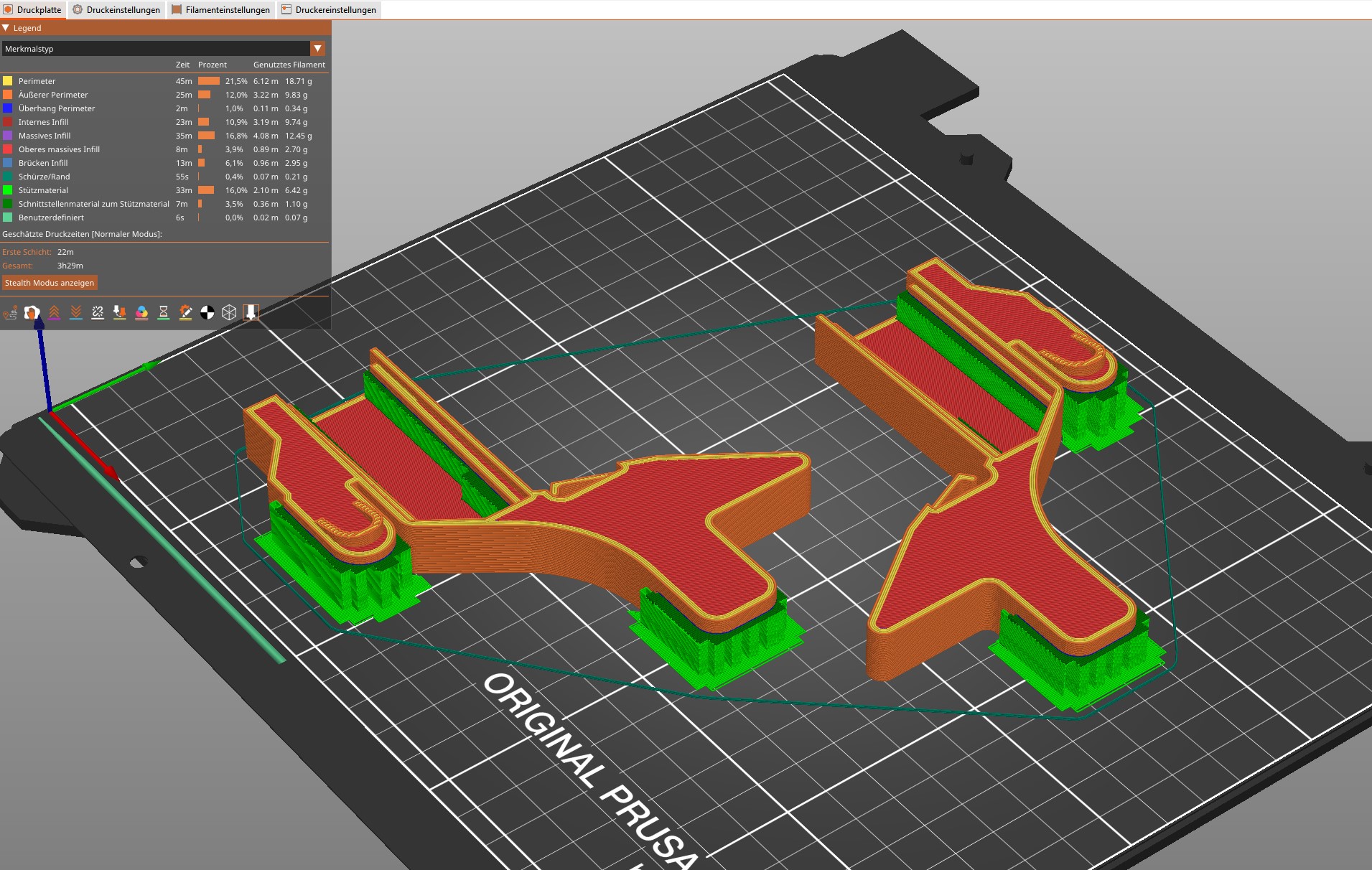The height and width of the screenshot is (870, 1372).
Task: Toggle tool marker nozzle icon
Action: (251, 312)
